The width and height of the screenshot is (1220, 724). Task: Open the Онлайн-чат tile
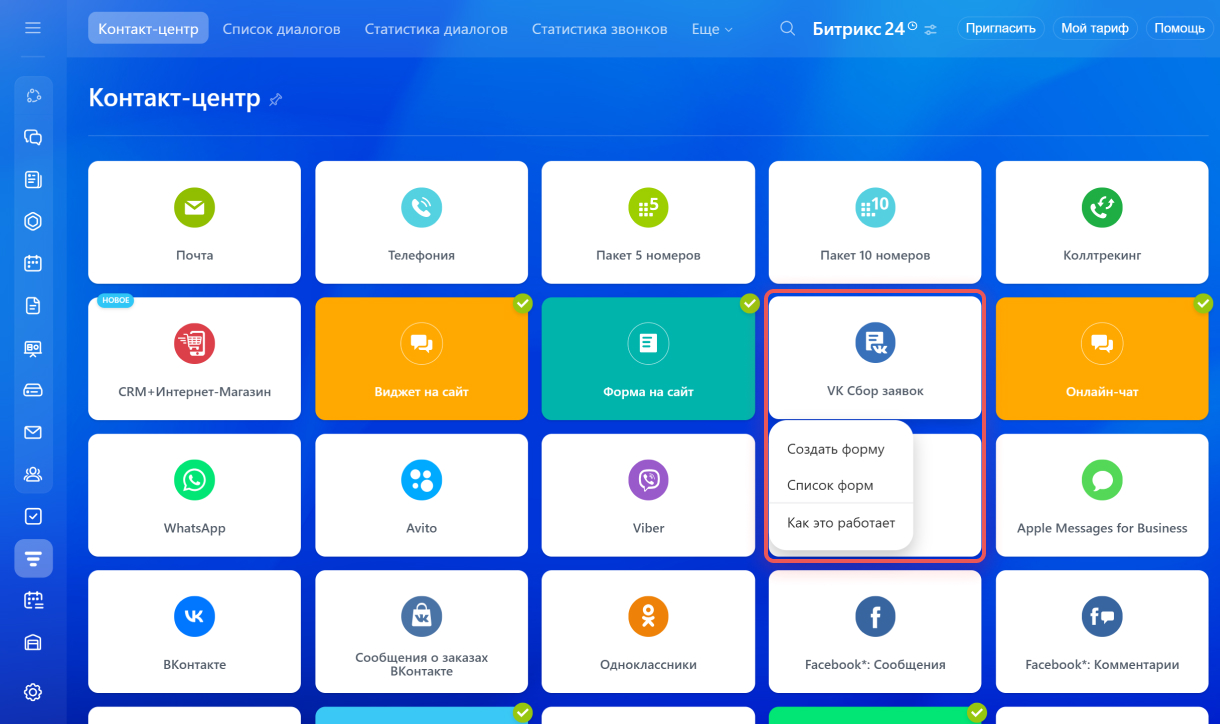coord(1102,359)
